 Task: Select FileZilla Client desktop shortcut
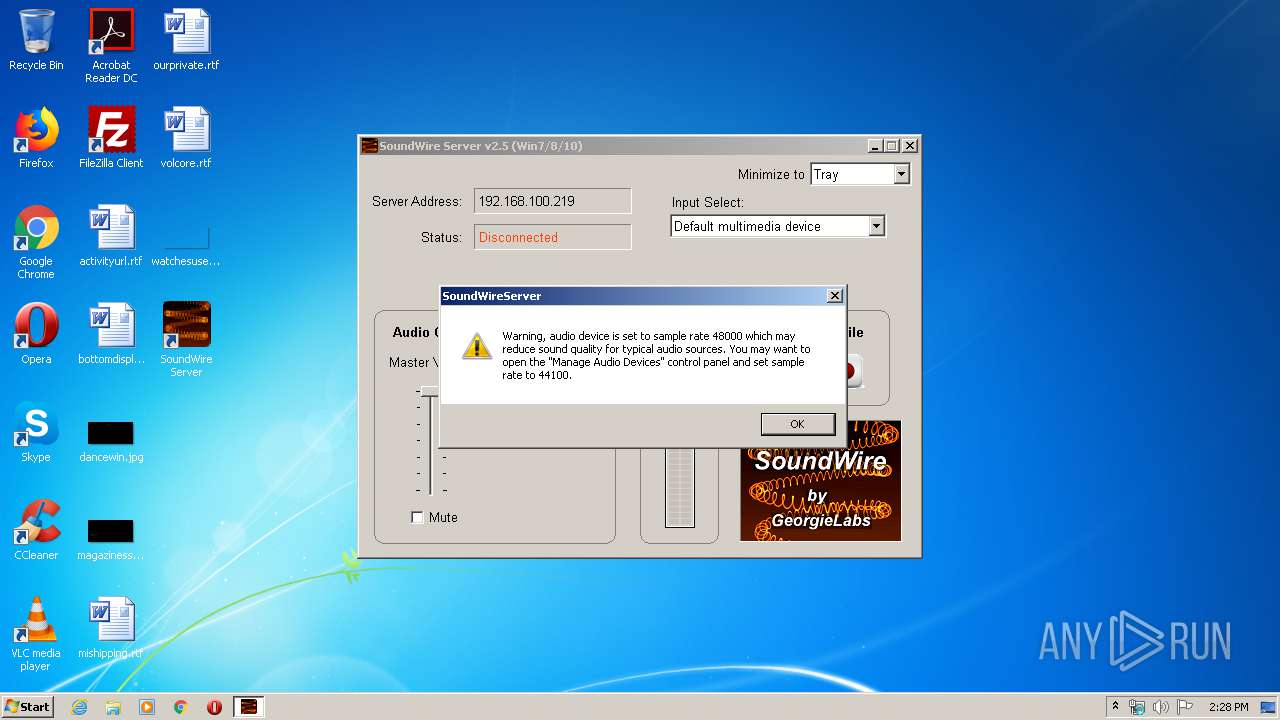[x=111, y=139]
